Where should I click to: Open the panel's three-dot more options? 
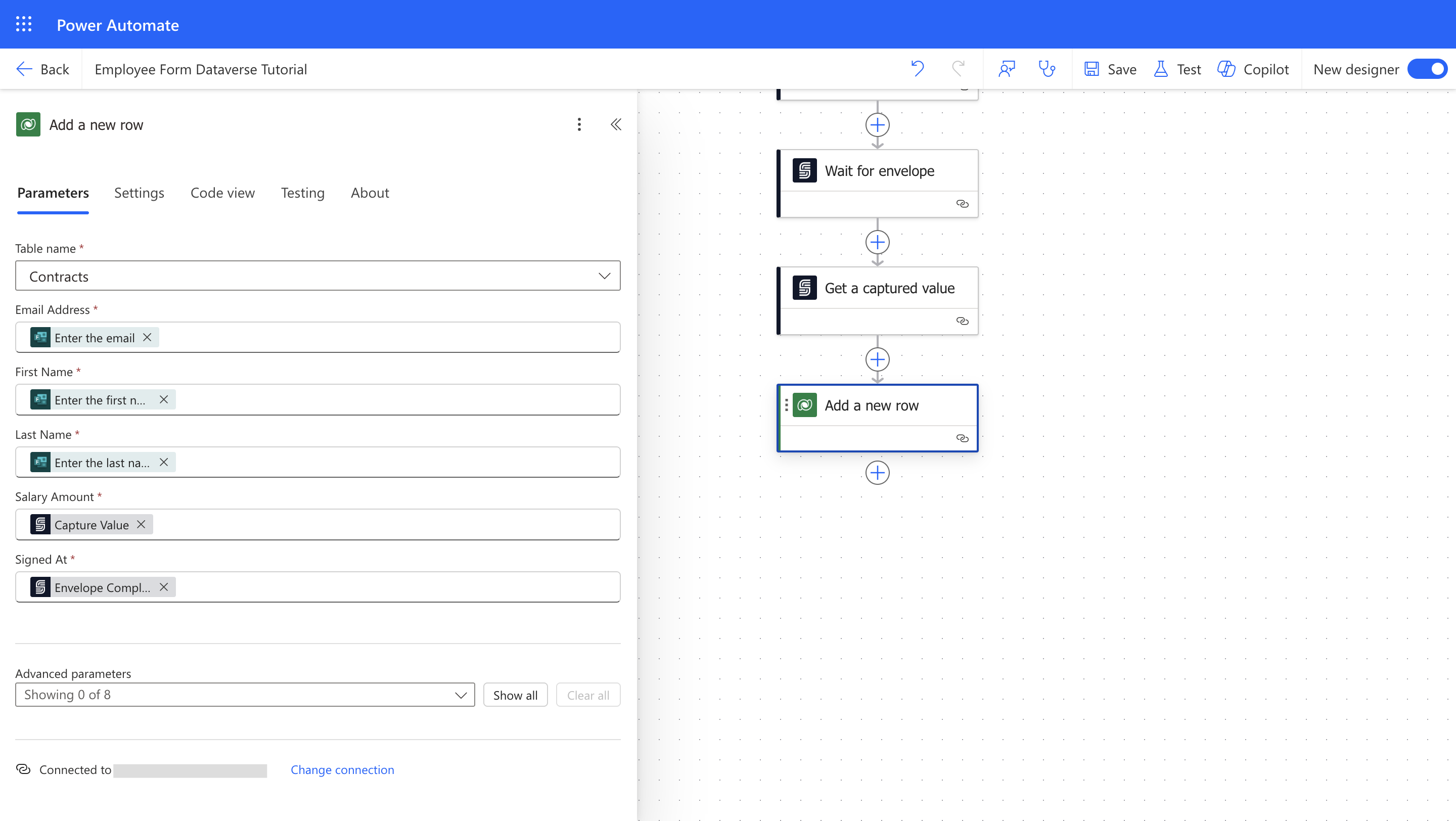(579, 124)
